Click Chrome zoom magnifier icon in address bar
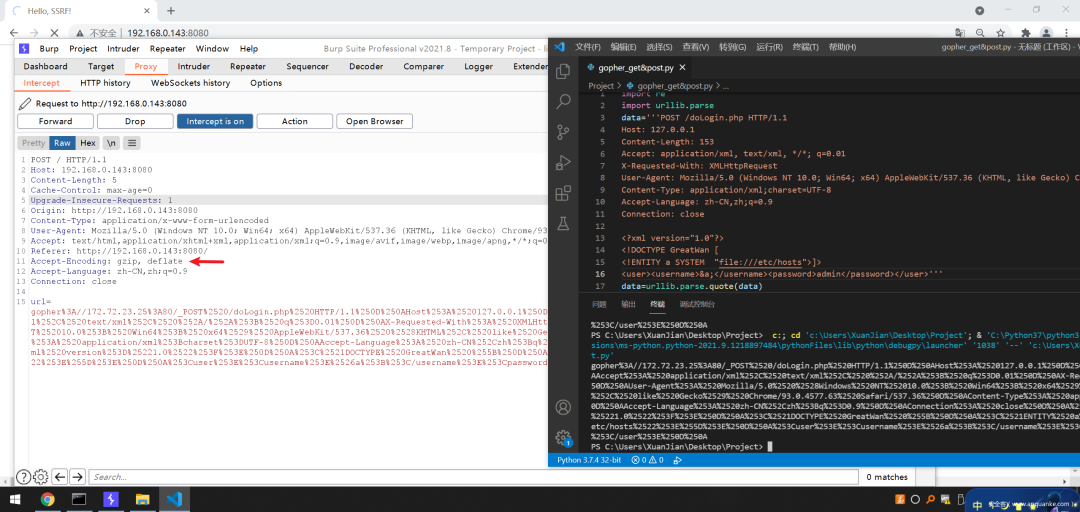Image resolution: width=1080 pixels, height=512 pixels. [x=980, y=32]
